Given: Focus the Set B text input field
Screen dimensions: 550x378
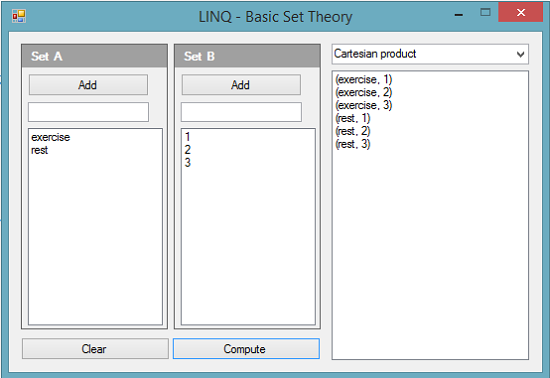Looking at the screenshot, I should click(x=241, y=112).
